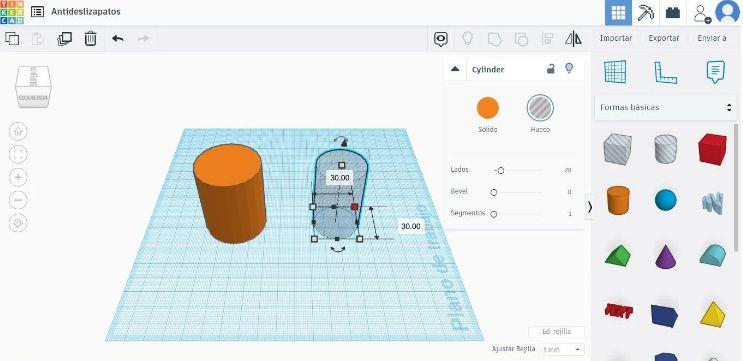This screenshot has height=361, width=743.
Task: Pick the red text shape
Action: click(x=619, y=311)
